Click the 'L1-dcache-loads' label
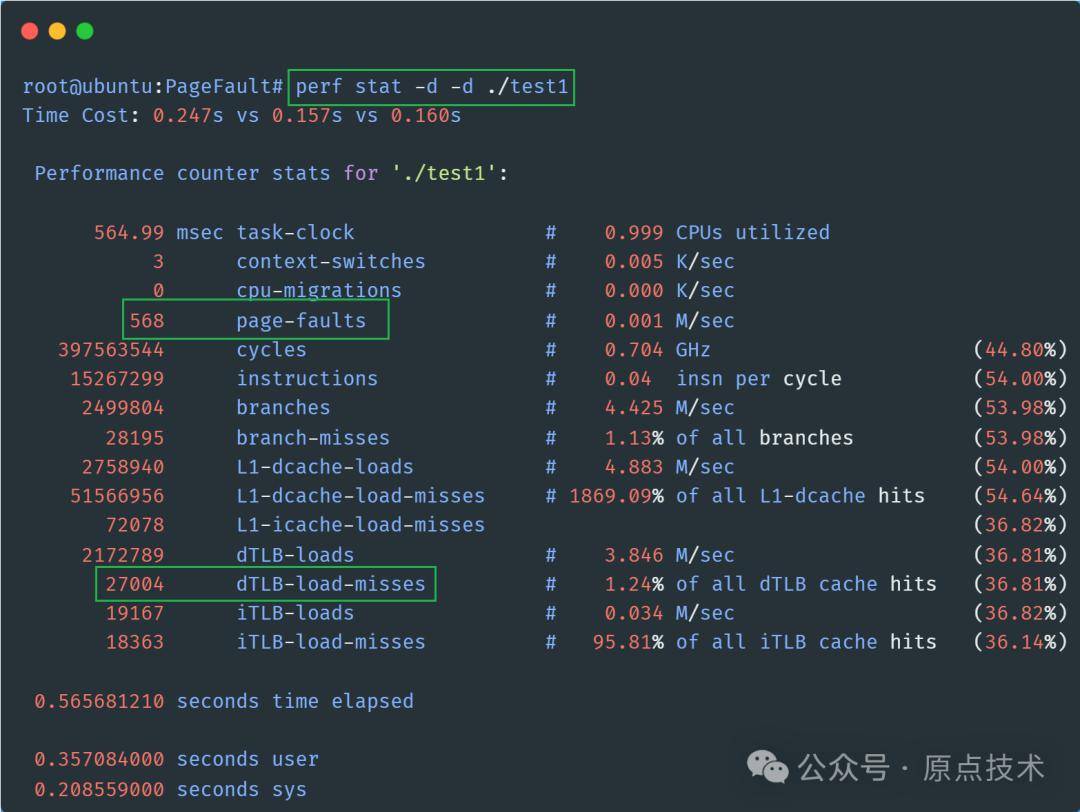 [325, 466]
